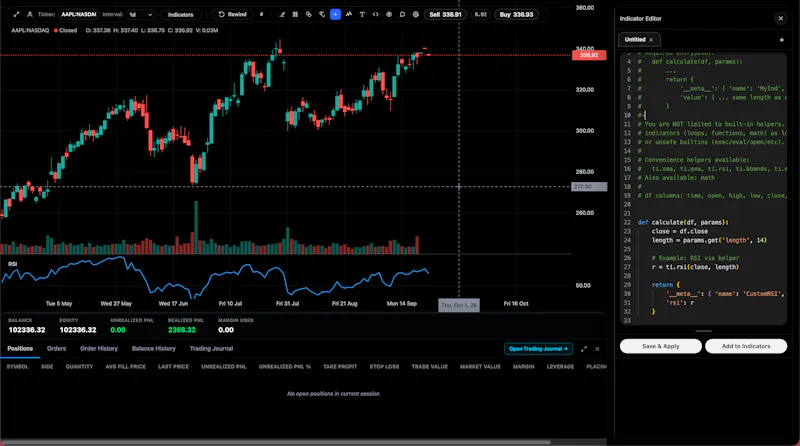
Task: Click the horizontal scrollbar at bottom
Action: click(276, 442)
